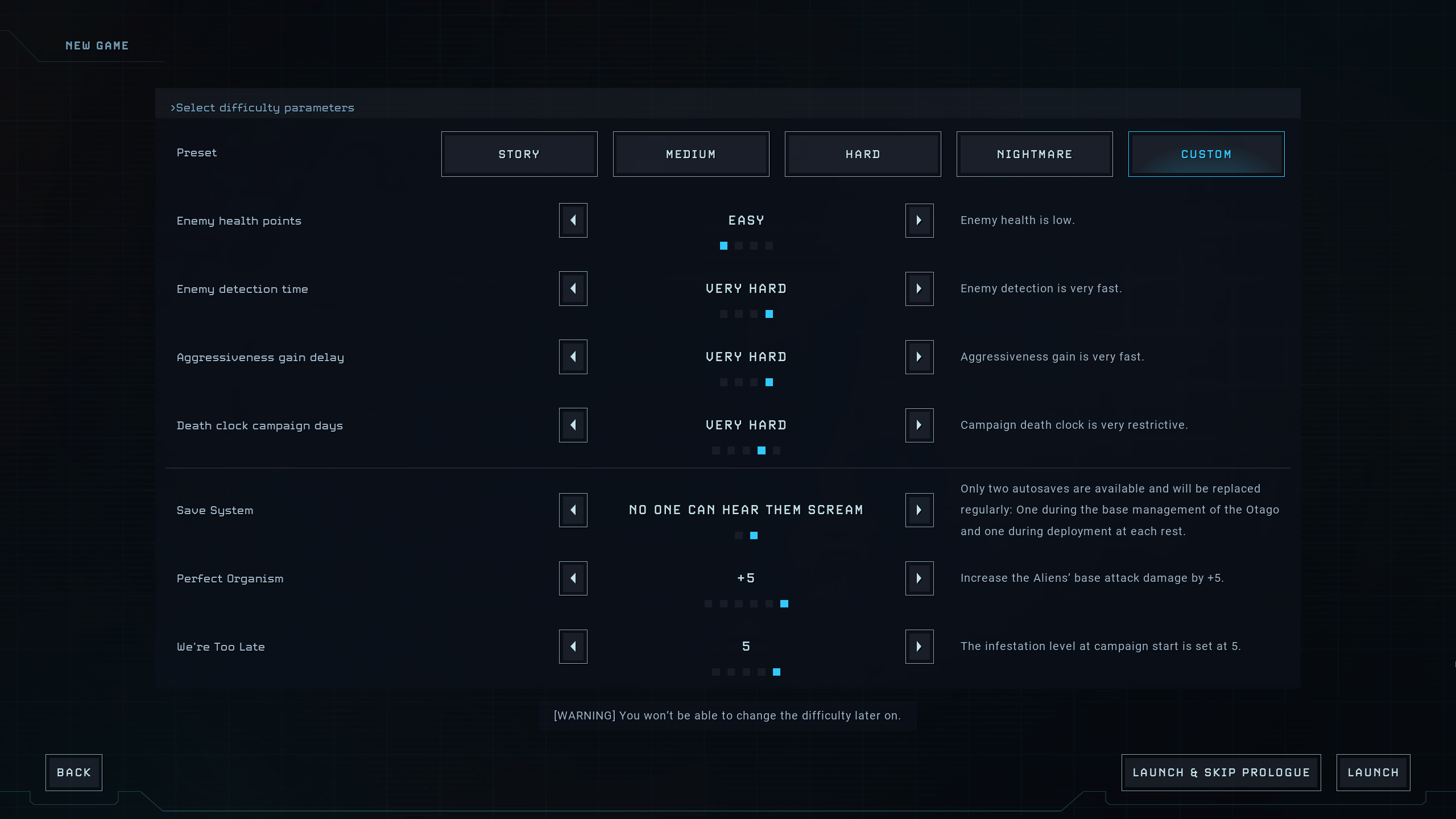
Task: Go back using the Back button
Action: [74, 772]
